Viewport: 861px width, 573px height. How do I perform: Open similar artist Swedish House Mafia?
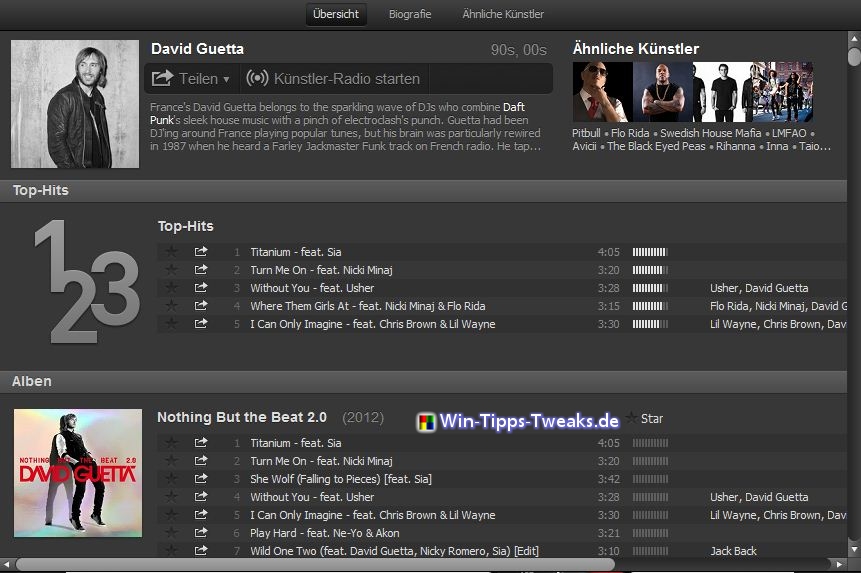click(711, 133)
